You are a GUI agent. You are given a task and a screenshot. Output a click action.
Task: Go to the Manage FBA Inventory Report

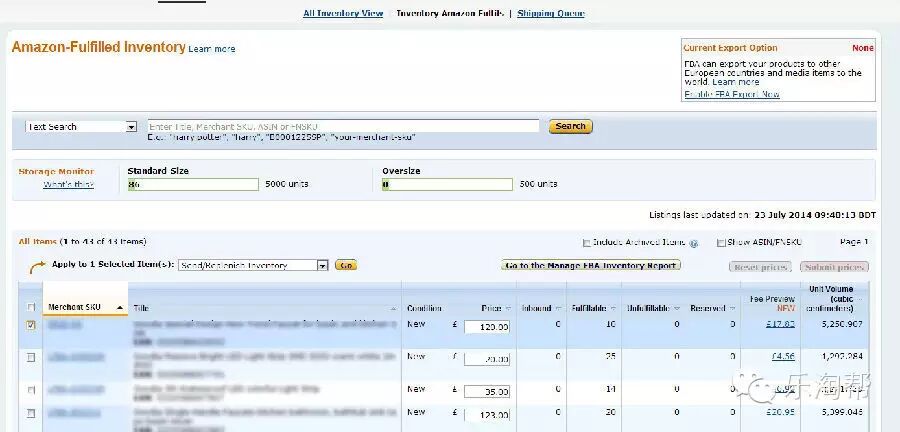point(591,265)
